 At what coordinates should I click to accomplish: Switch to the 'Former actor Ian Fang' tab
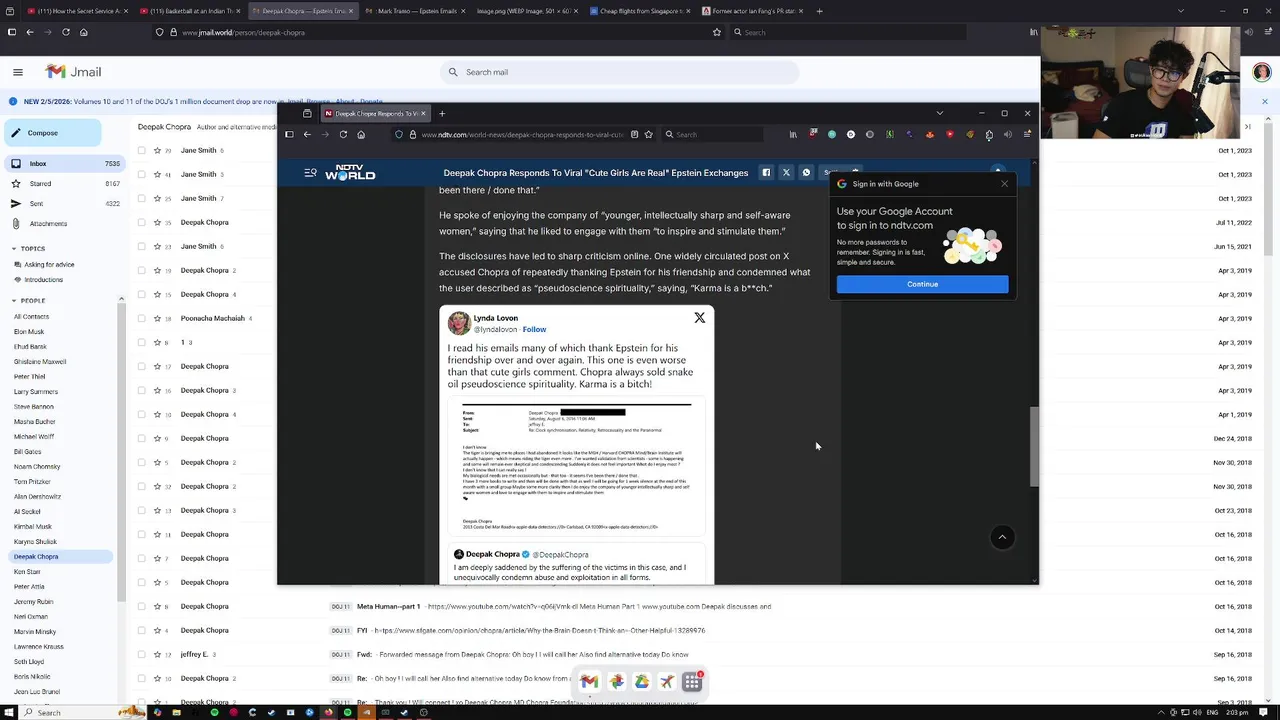[x=754, y=11]
